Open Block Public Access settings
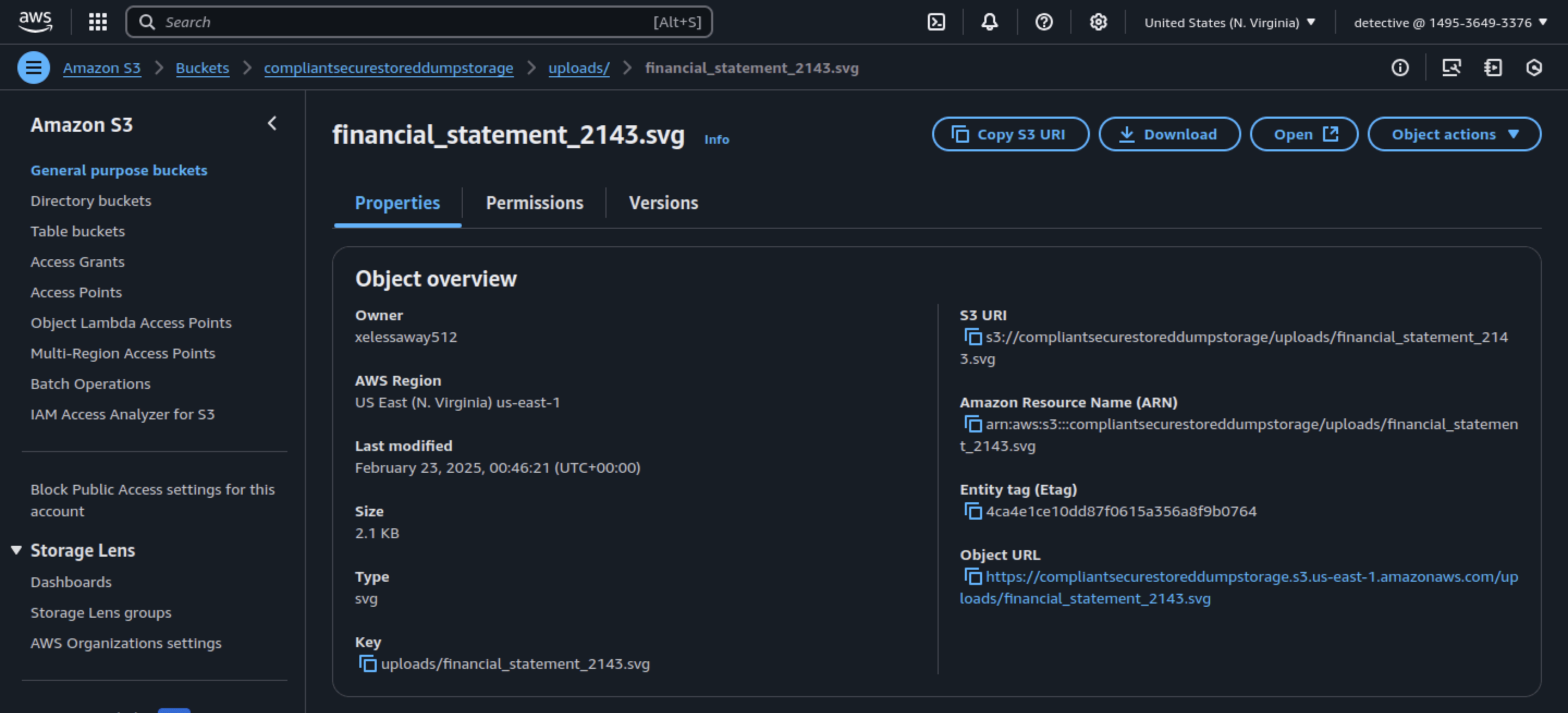Viewport: 1568px width, 713px height. coord(153,500)
